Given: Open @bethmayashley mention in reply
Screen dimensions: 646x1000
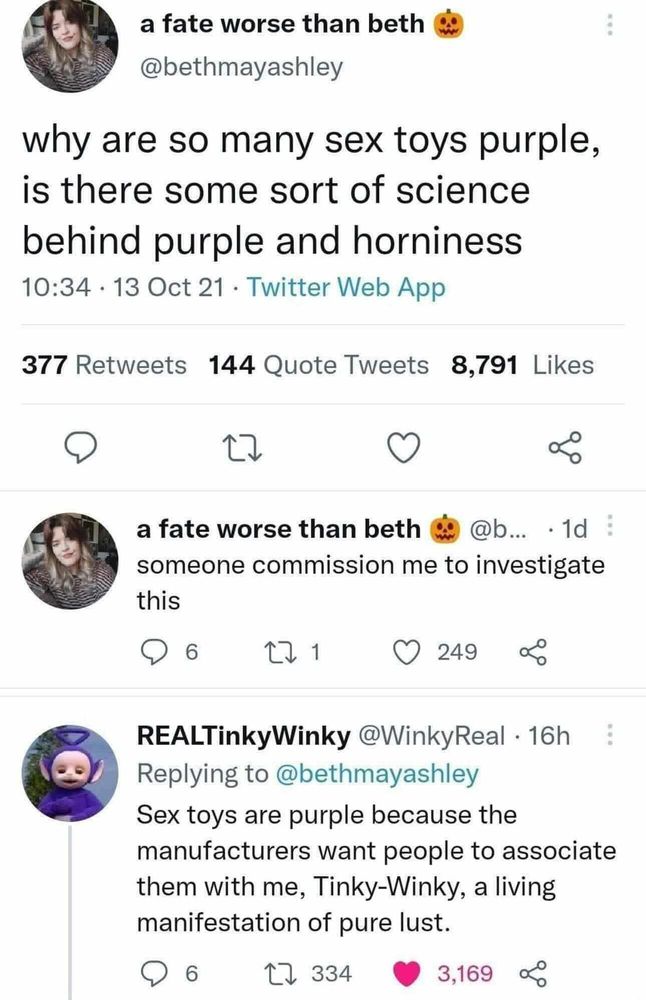Looking at the screenshot, I should tap(377, 773).
